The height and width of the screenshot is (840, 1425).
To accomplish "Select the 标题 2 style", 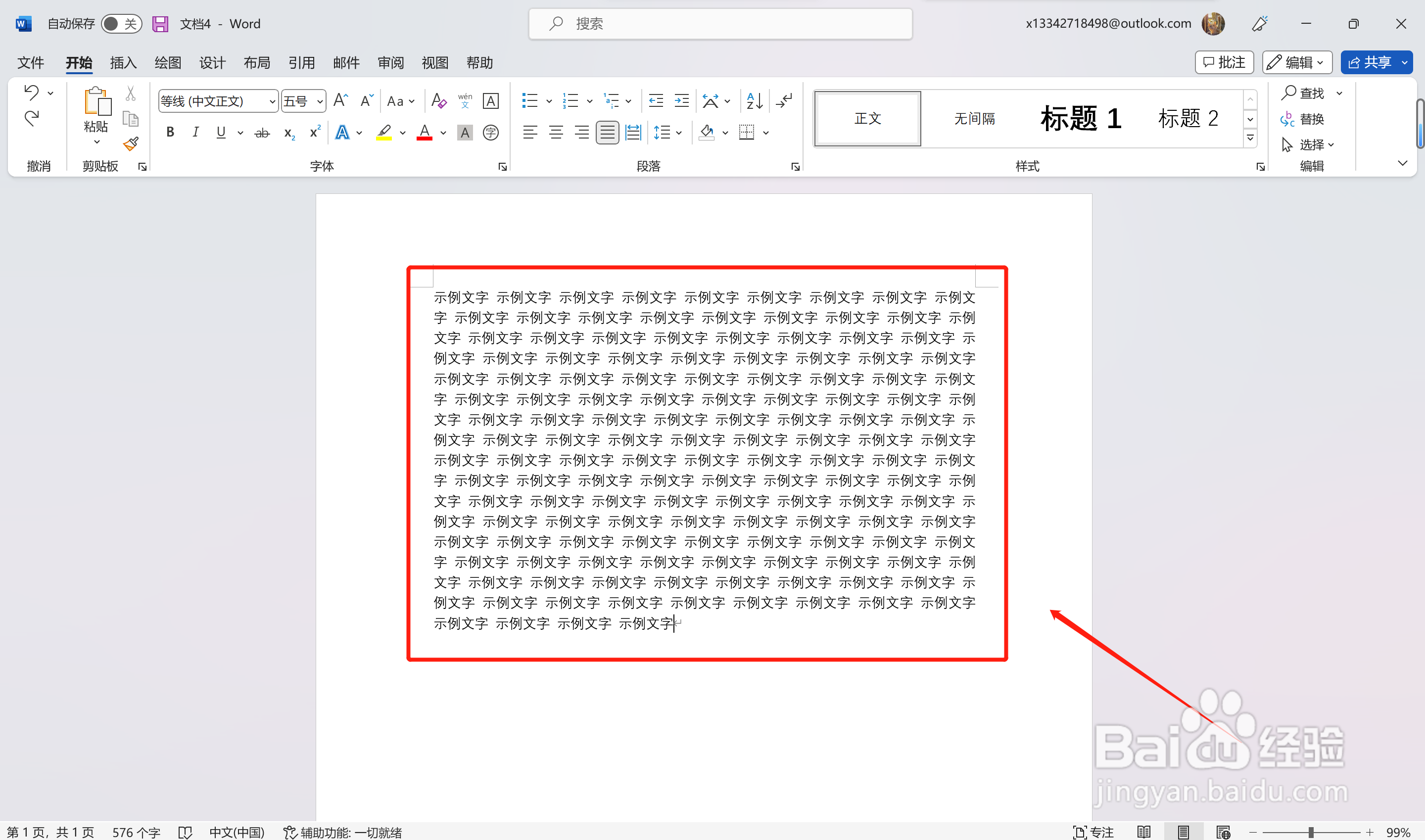I will point(1188,118).
